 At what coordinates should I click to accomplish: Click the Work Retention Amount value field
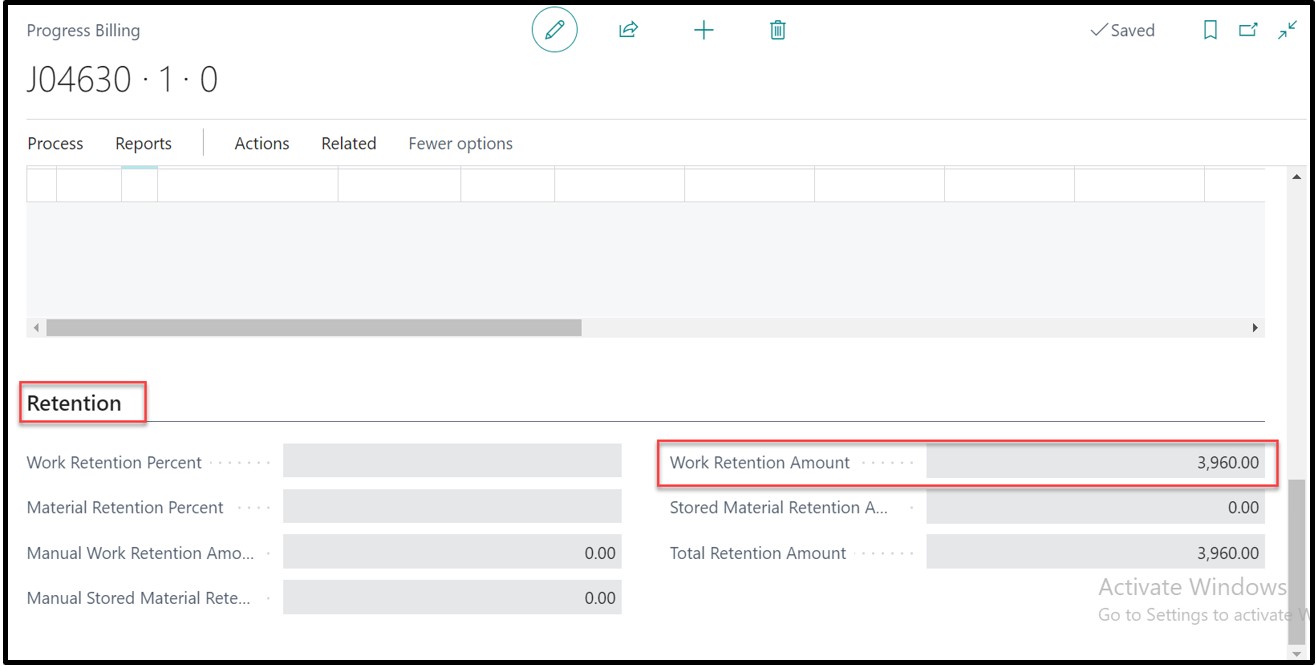[x=1094, y=462]
